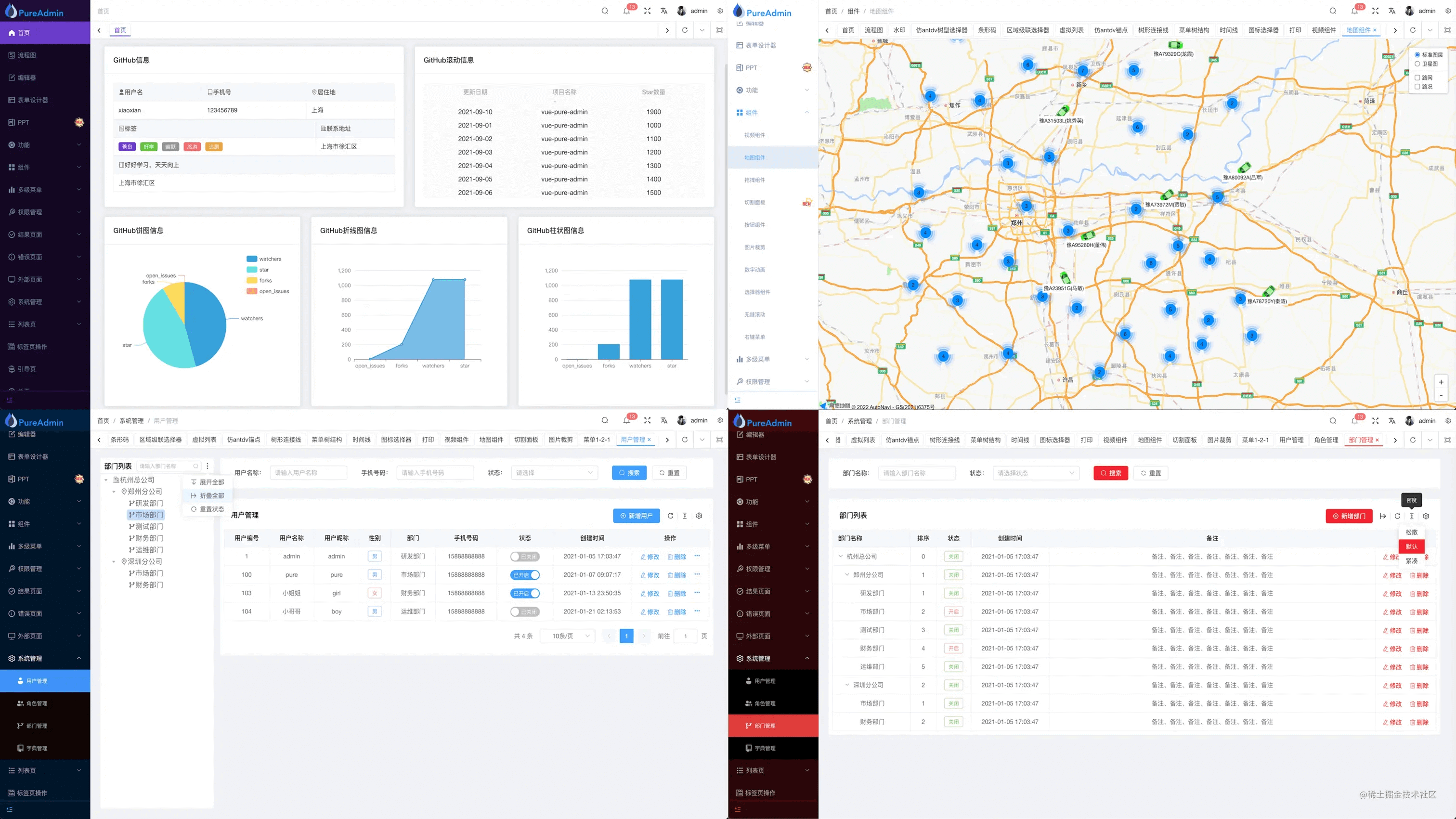Zoom out the map with minus button
1456x819 pixels.
tap(1441, 395)
